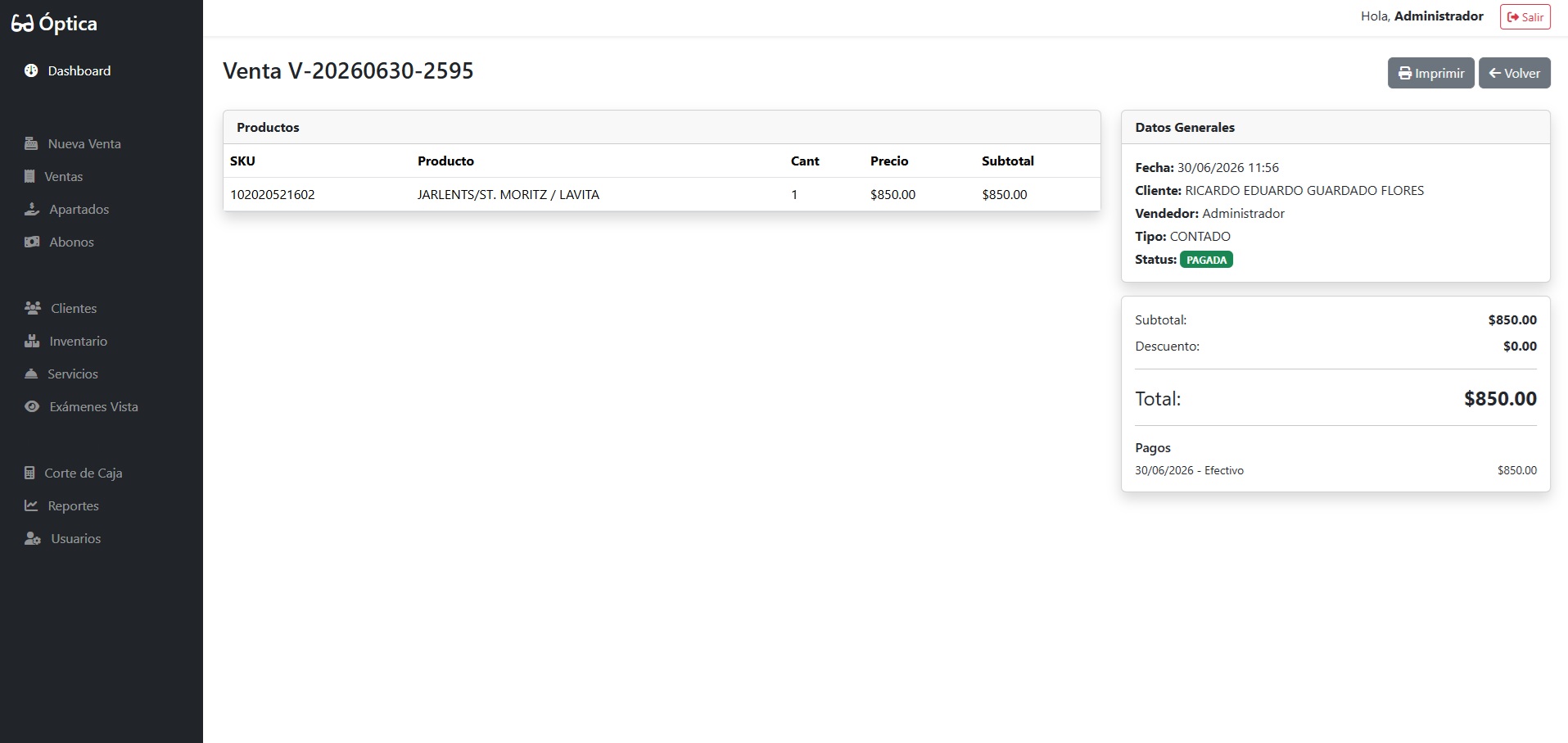Screen dimensions: 1568x743
Task: Open Servicios in the sidebar
Action: coord(102,374)
